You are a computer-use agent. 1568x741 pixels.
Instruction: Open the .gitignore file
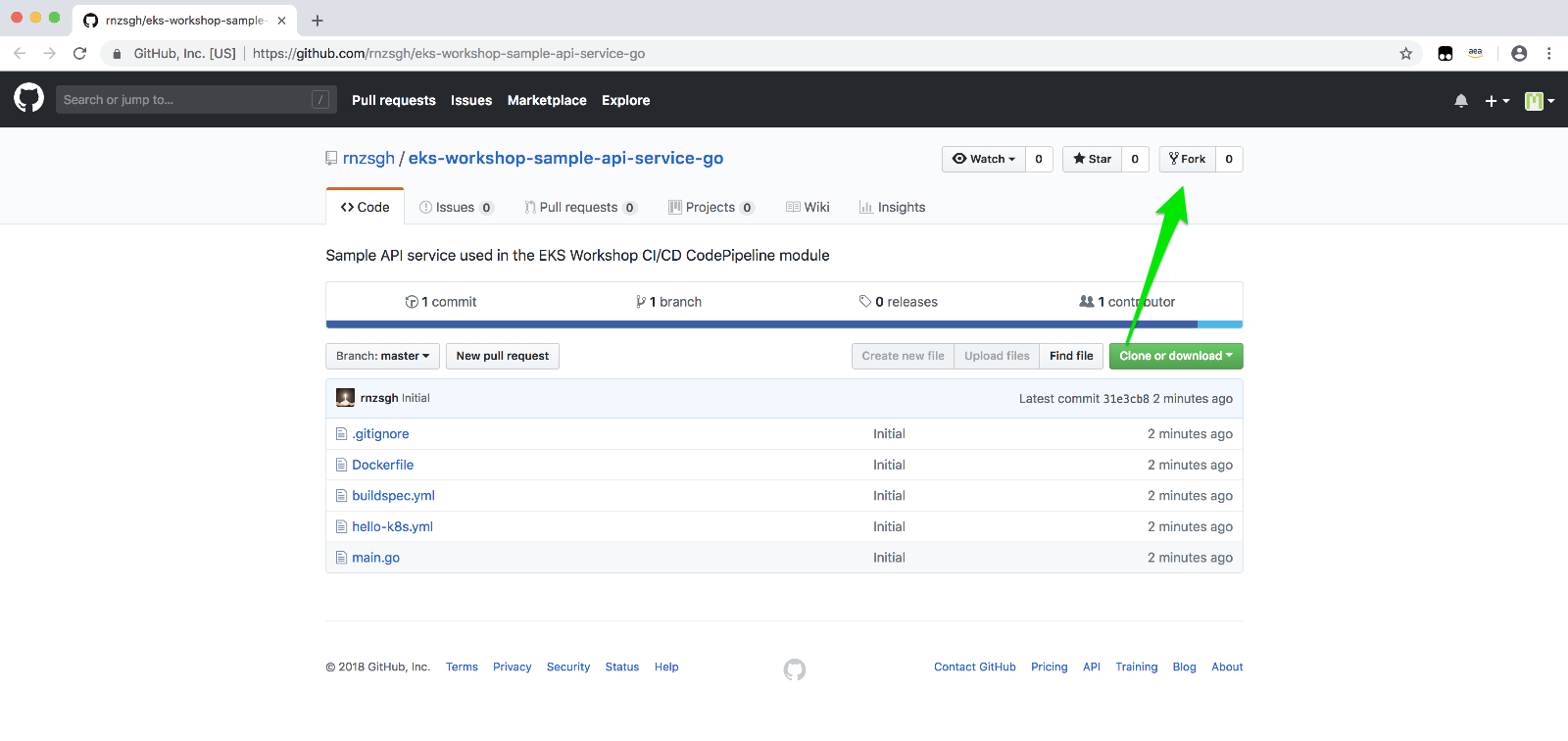point(380,434)
